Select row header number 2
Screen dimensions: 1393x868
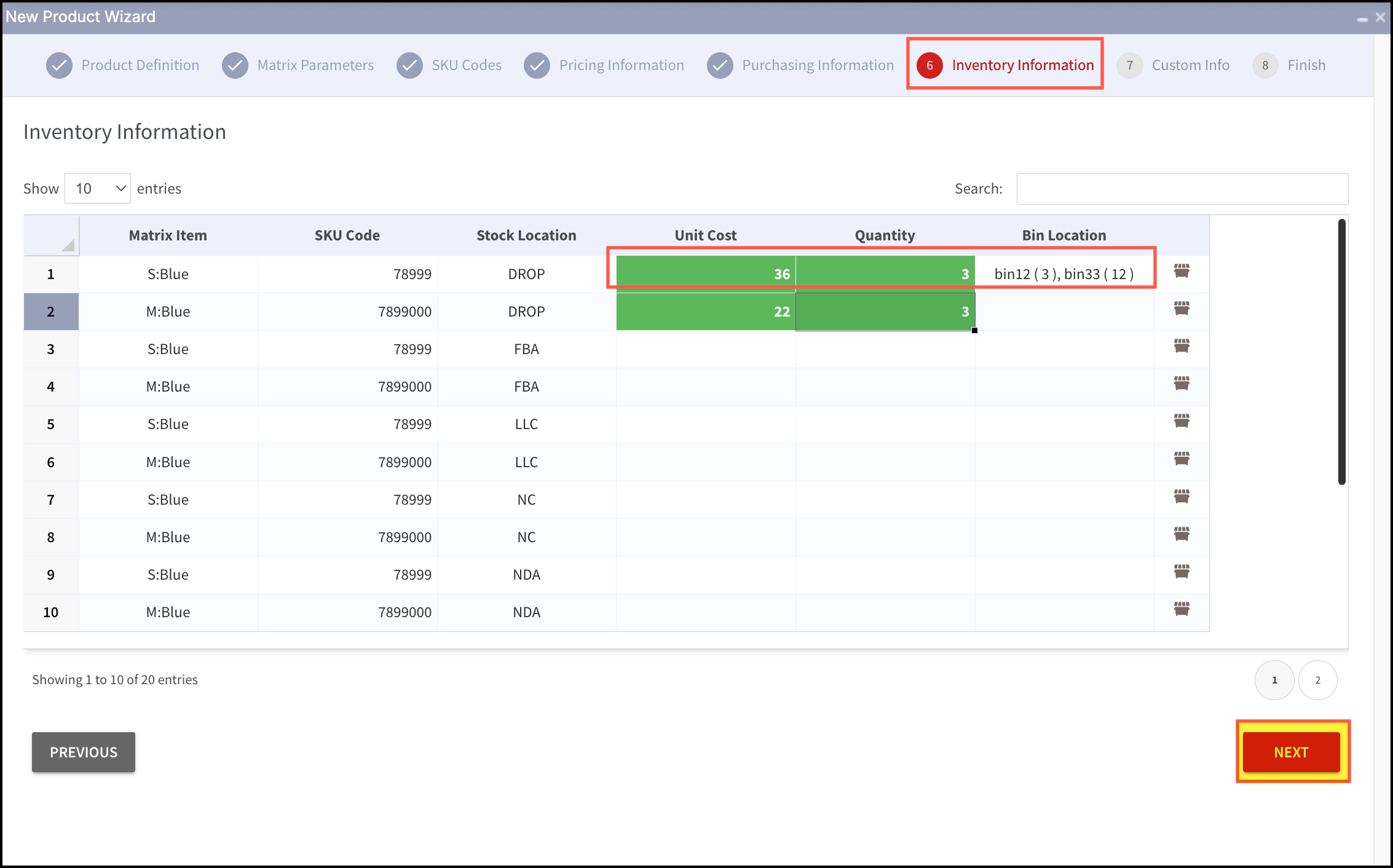click(x=51, y=312)
